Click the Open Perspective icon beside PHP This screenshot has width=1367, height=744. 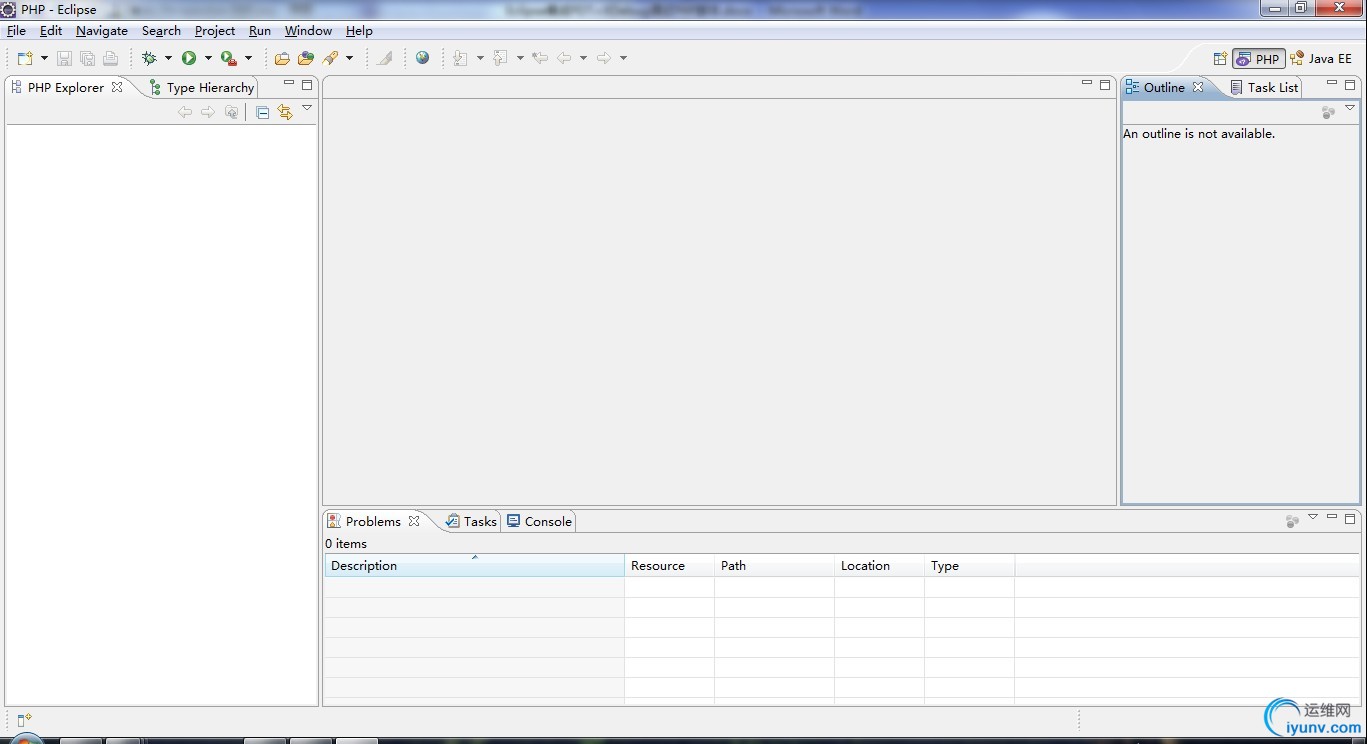coord(1220,58)
